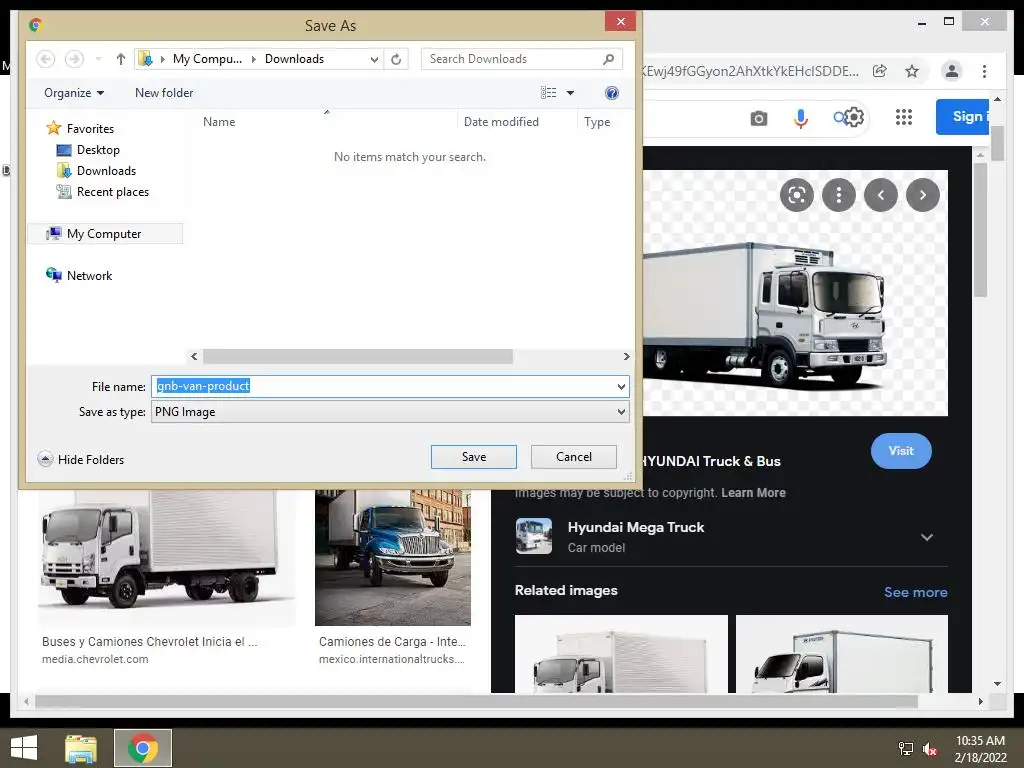Select Network in navigation pane

[78, 276]
